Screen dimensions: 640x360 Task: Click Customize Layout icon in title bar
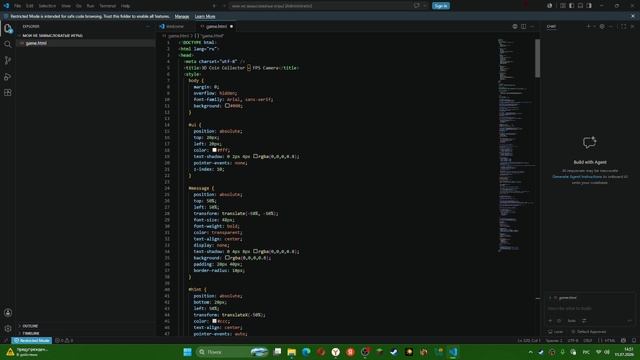(x=563, y=6)
